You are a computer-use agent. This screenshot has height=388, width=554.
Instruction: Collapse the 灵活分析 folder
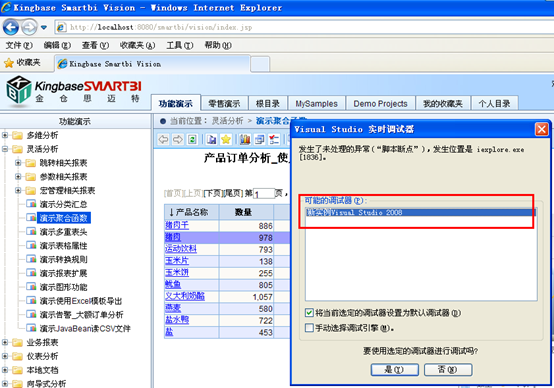point(5,149)
